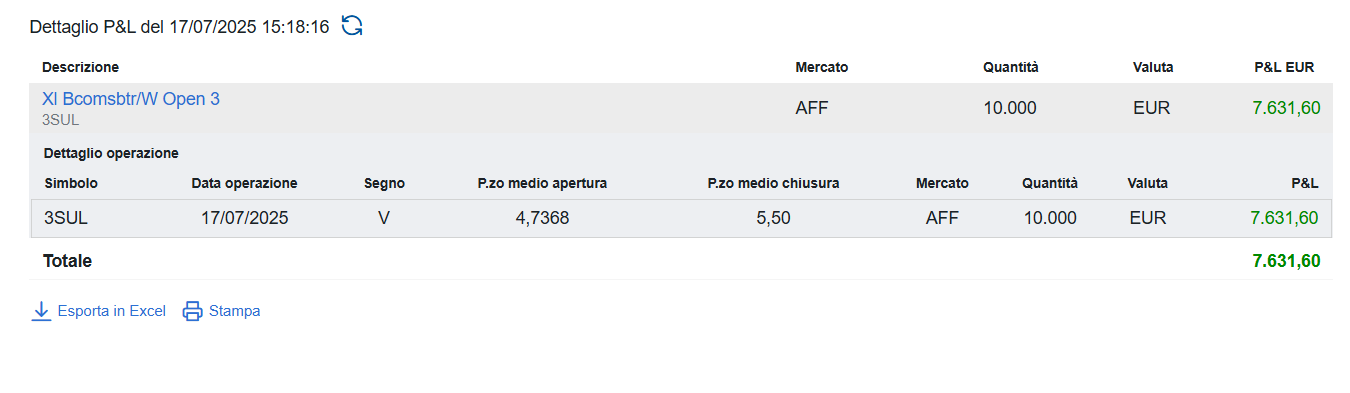Click the Dettaglio operazione section label
The width and height of the screenshot is (1350, 393).
pyautogui.click(x=111, y=153)
